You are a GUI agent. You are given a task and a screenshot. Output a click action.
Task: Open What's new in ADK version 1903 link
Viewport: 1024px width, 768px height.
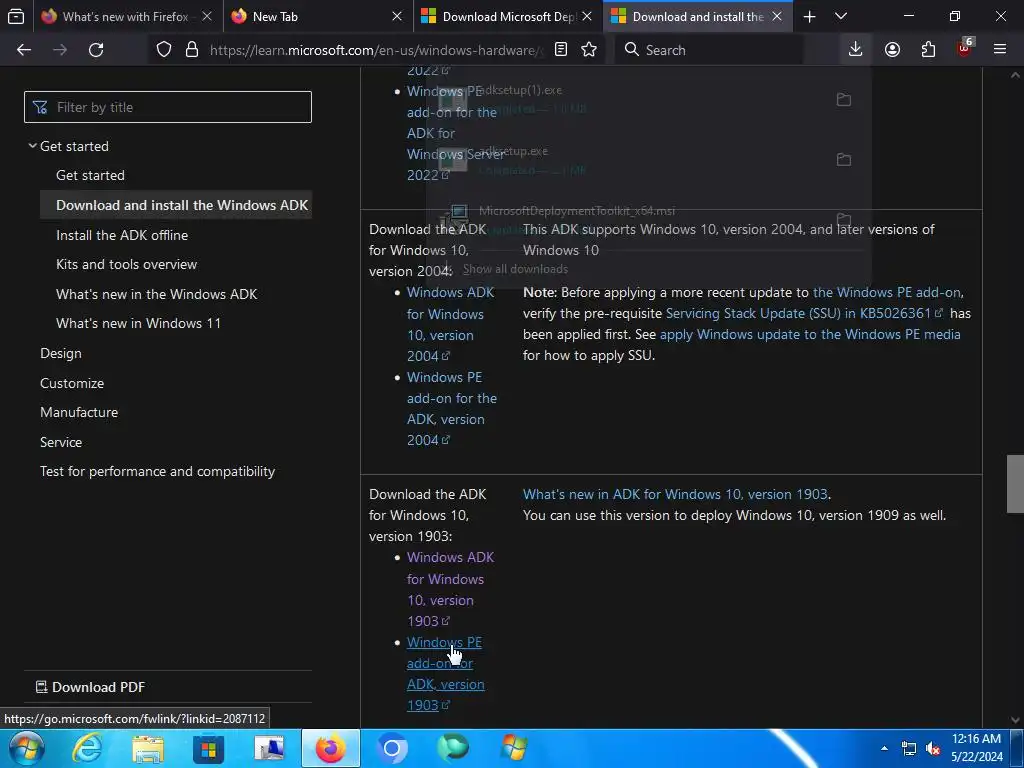675,494
